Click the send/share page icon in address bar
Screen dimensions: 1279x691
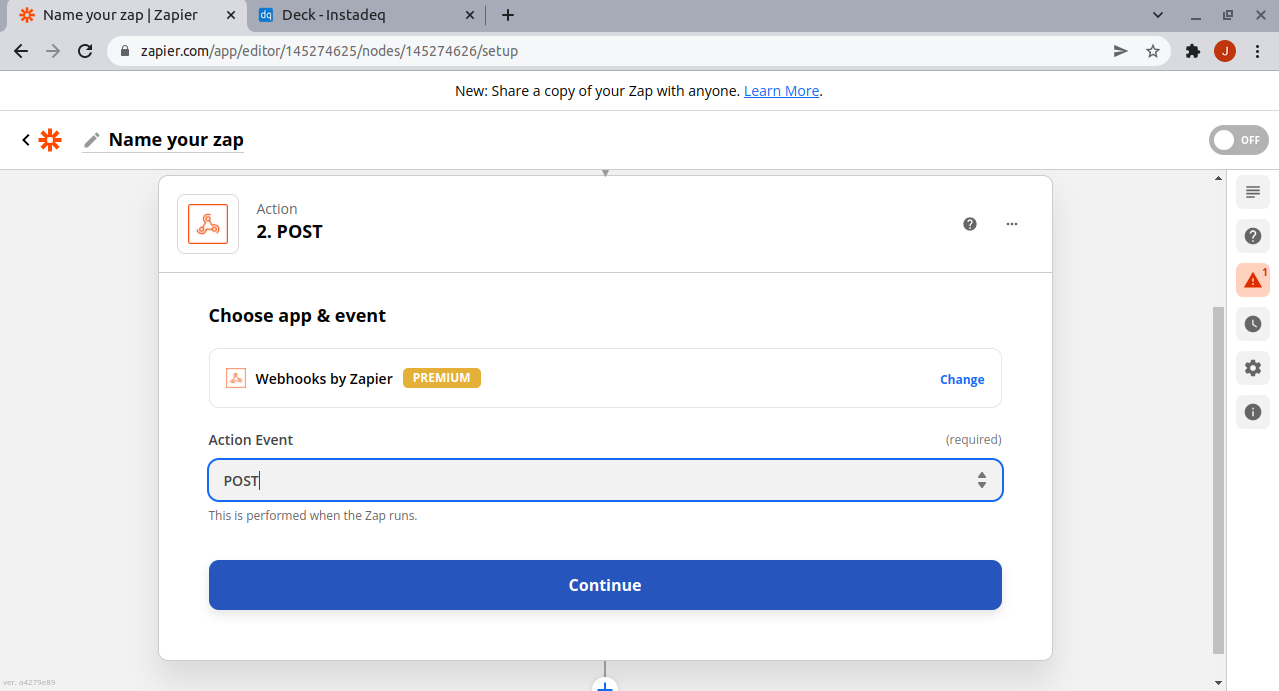click(x=1121, y=51)
